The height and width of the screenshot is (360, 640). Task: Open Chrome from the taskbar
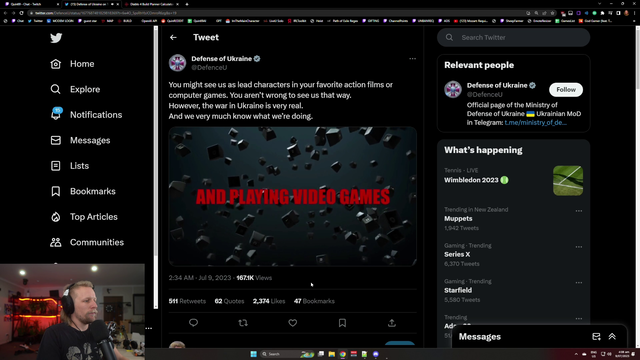pos(343,354)
